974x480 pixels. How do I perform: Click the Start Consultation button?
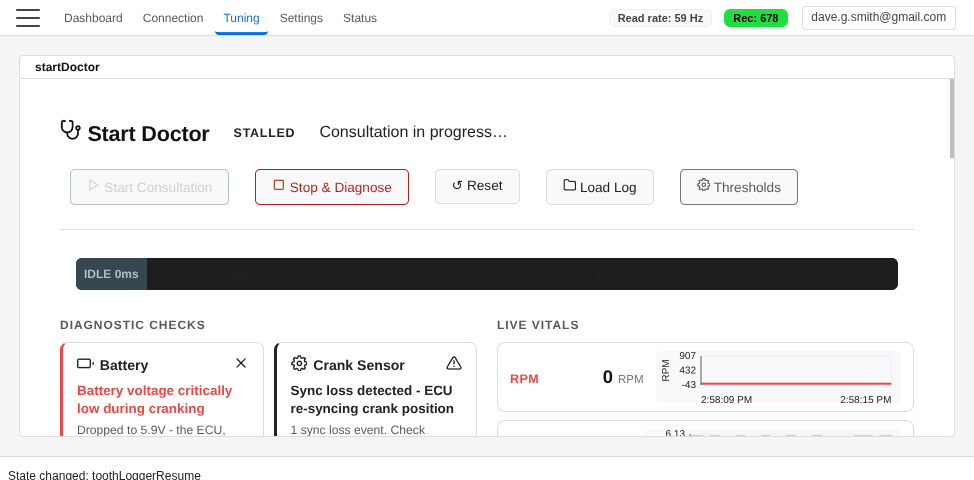tap(149, 187)
